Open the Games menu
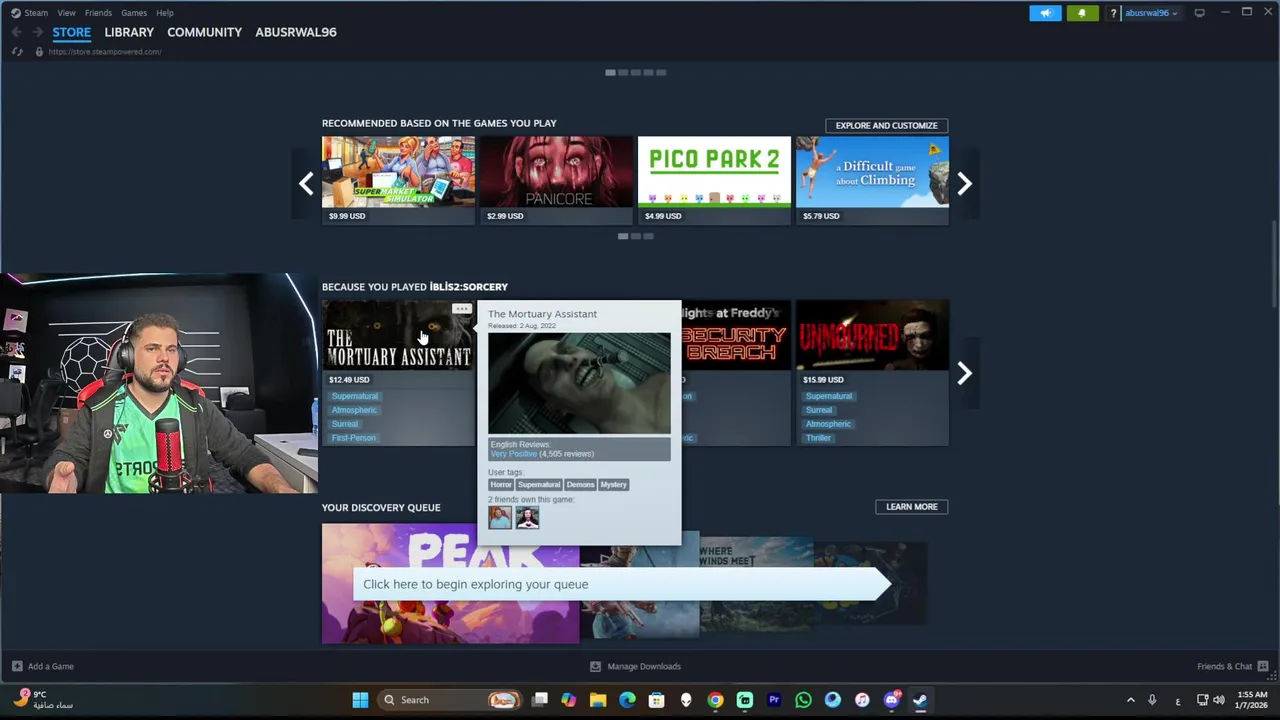Image resolution: width=1280 pixels, height=720 pixels. point(133,13)
